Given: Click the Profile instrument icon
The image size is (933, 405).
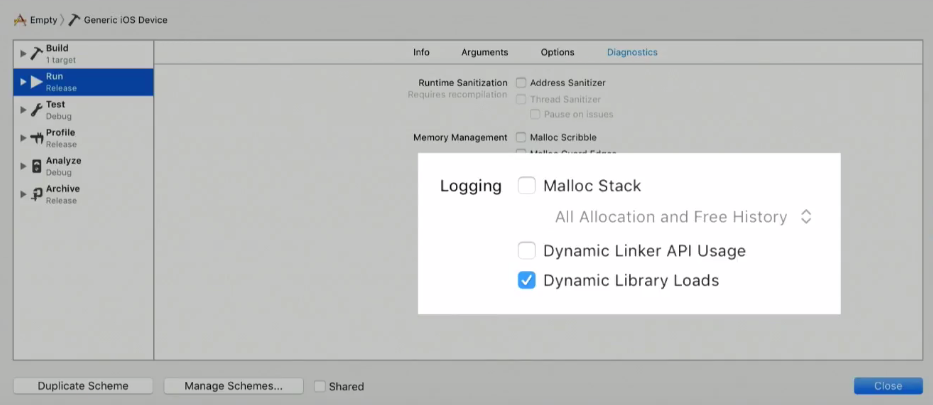Looking at the screenshot, I should point(36,137).
